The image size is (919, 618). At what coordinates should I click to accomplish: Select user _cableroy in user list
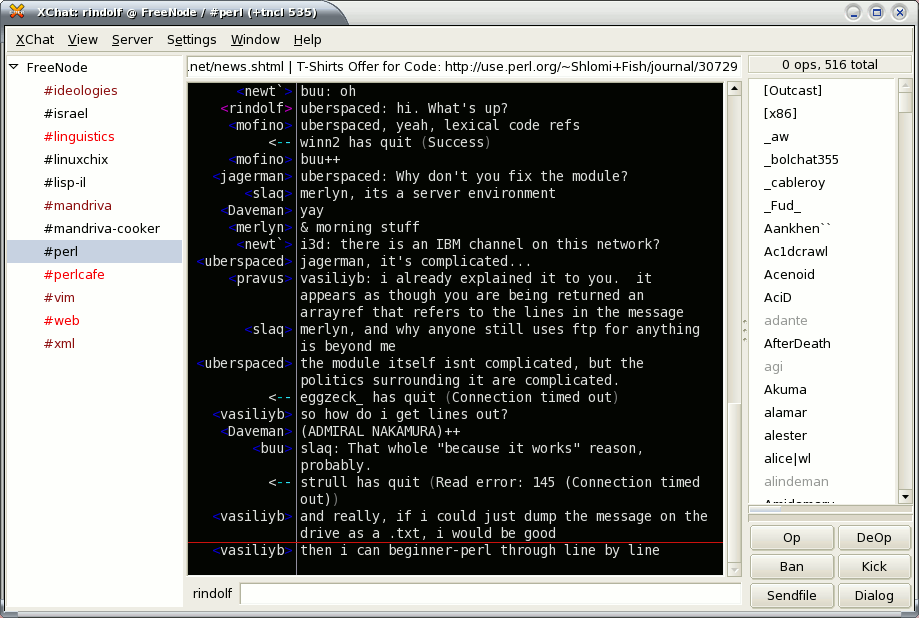pos(794,182)
